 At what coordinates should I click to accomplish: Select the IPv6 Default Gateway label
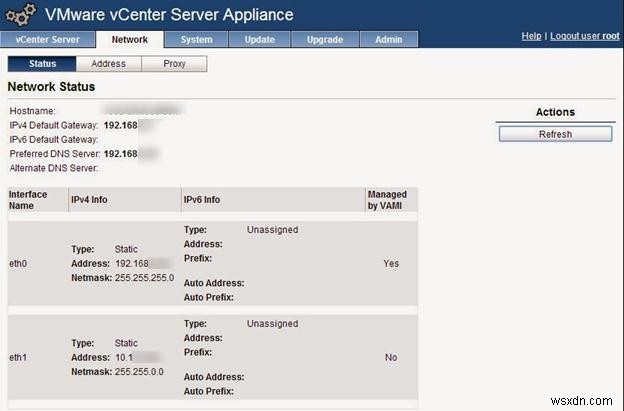pos(54,140)
